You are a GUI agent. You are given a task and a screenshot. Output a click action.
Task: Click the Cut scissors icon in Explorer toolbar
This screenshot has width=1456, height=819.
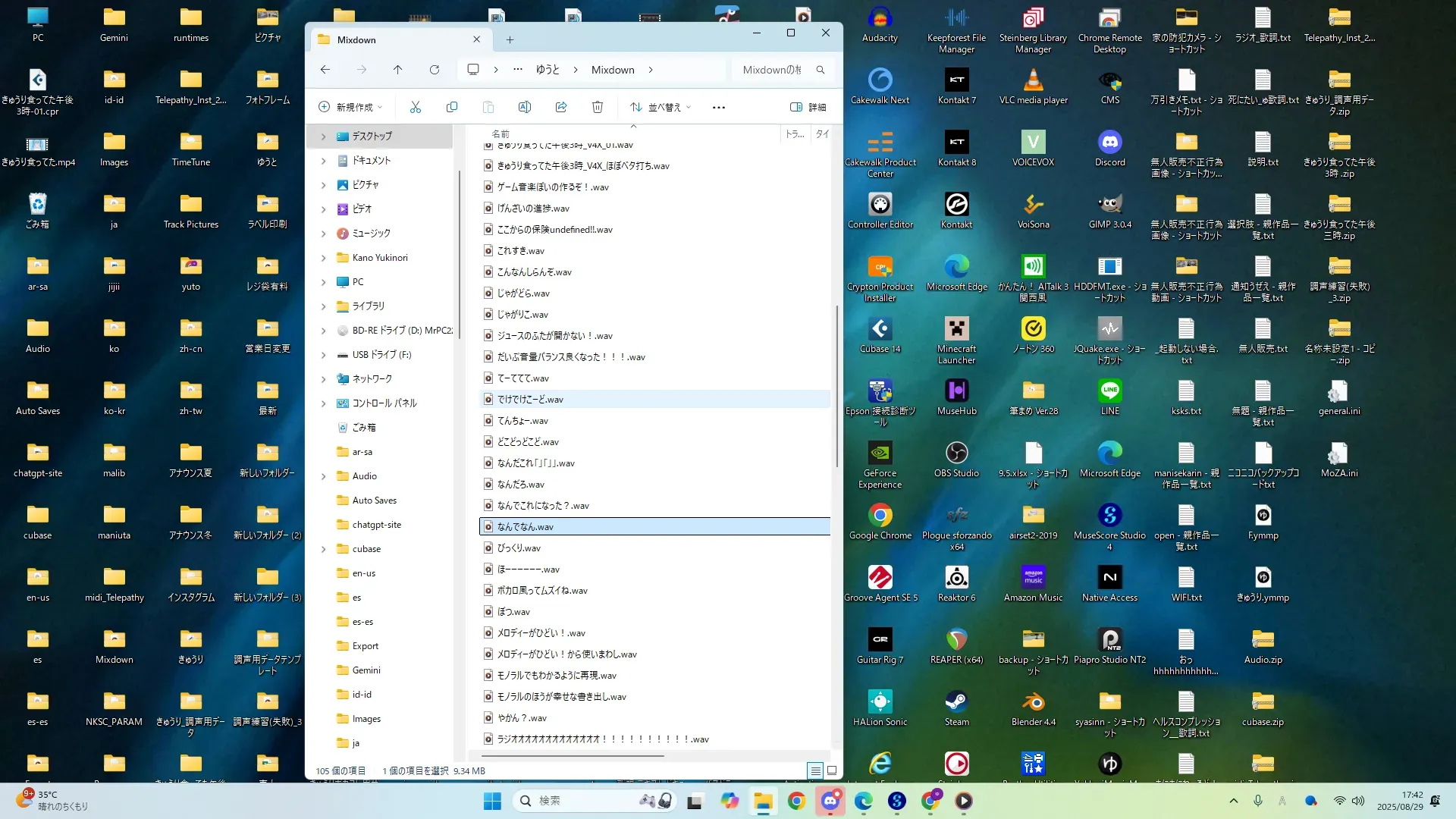point(415,107)
